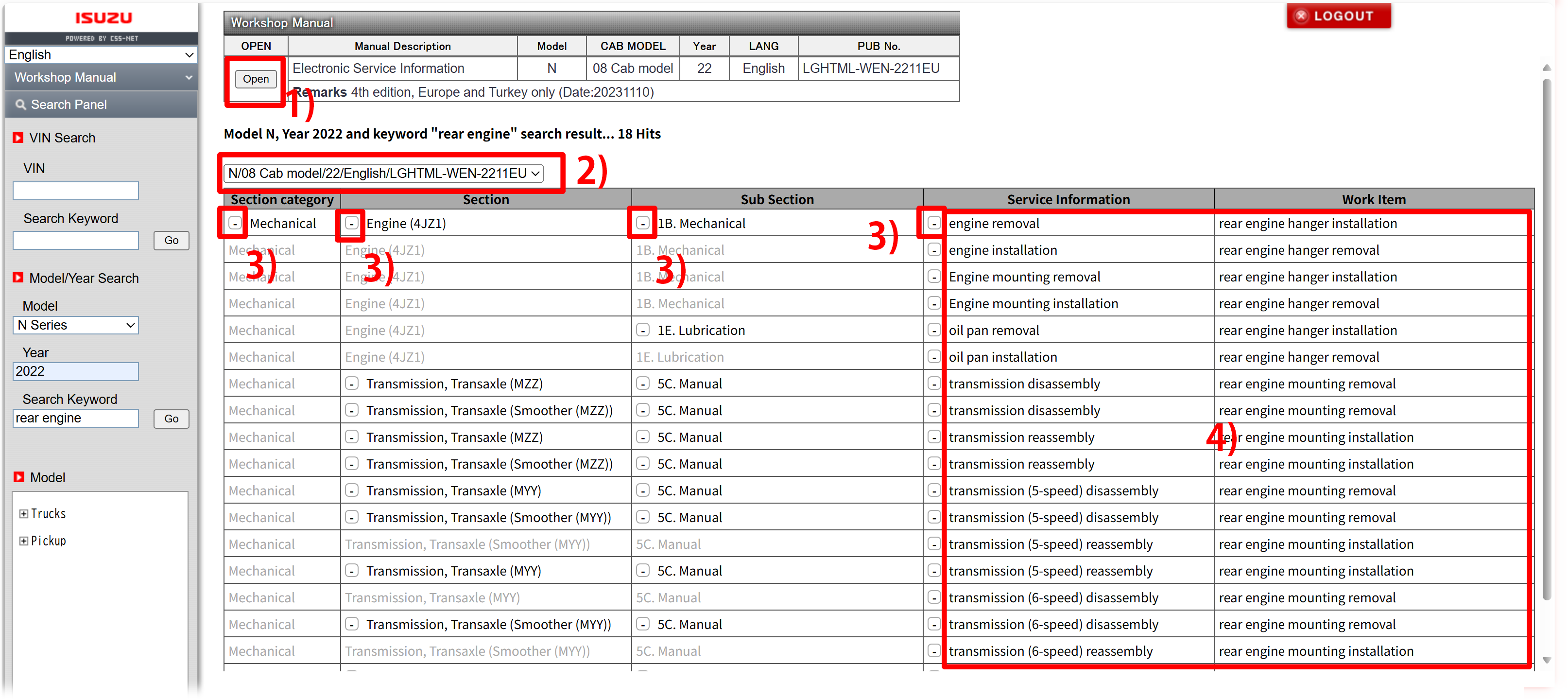This screenshot has height=700, width=1568.
Task: Open the Workshop Manual sidebar menu
Action: pyautogui.click(x=101, y=77)
